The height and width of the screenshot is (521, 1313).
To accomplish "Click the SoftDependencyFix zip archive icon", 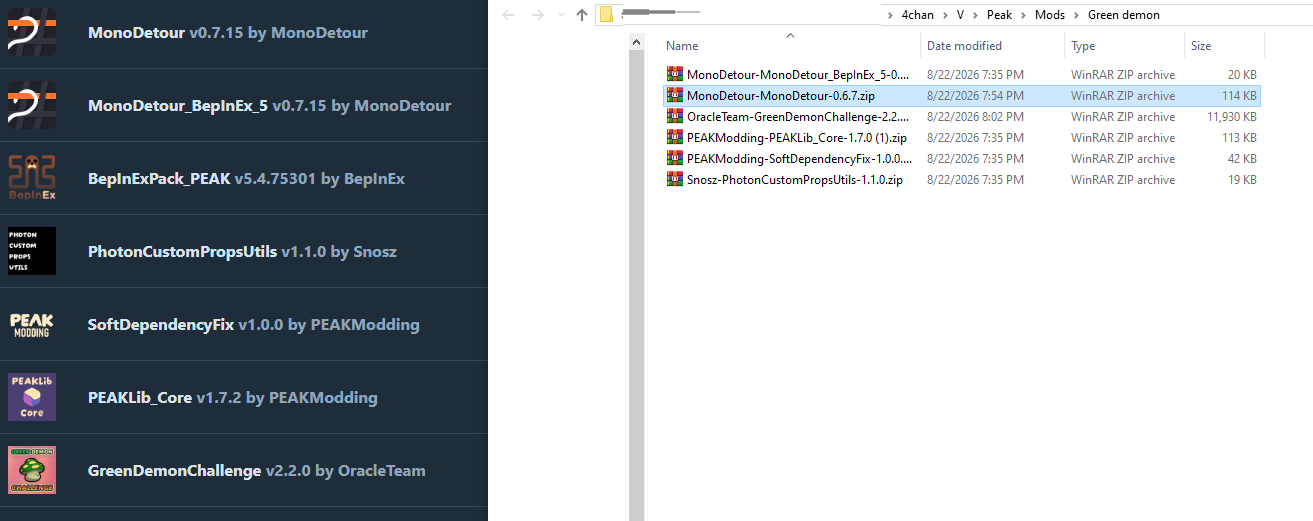I will [x=674, y=159].
